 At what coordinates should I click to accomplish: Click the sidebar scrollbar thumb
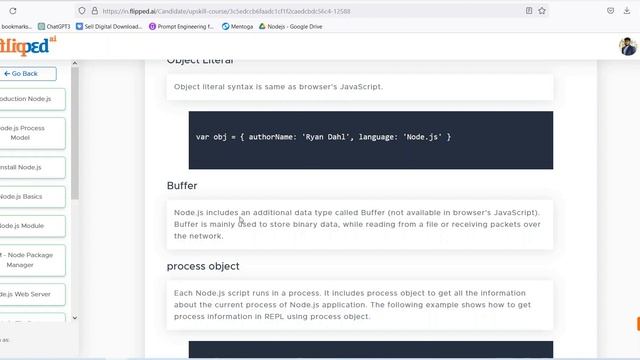click(x=75, y=133)
